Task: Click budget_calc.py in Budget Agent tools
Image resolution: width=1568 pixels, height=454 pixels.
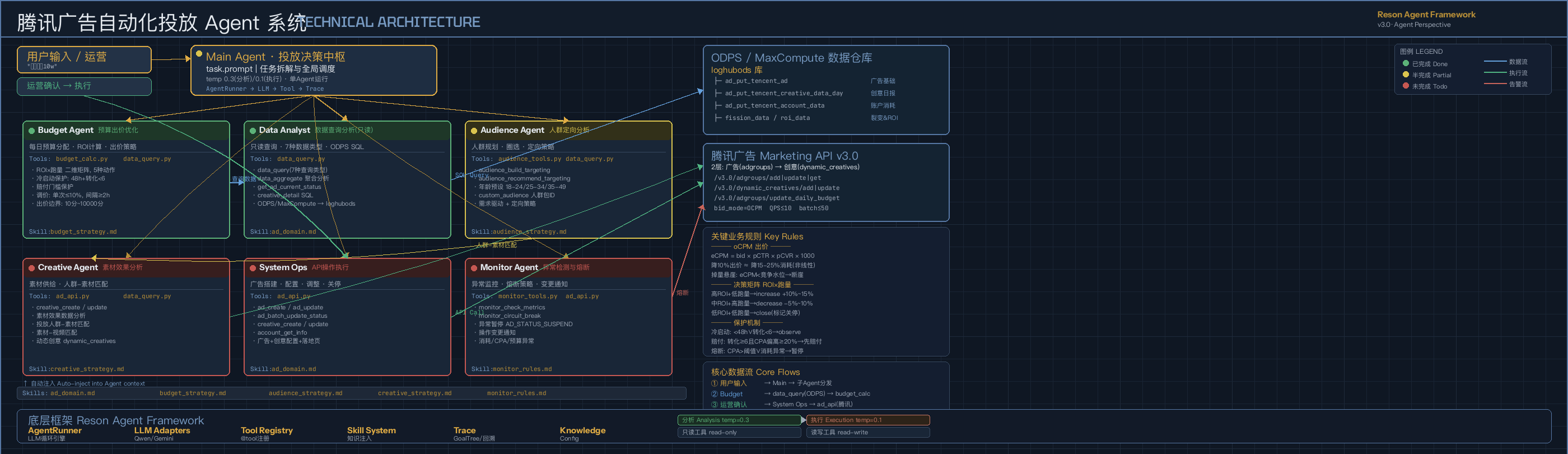Action: click(82, 159)
